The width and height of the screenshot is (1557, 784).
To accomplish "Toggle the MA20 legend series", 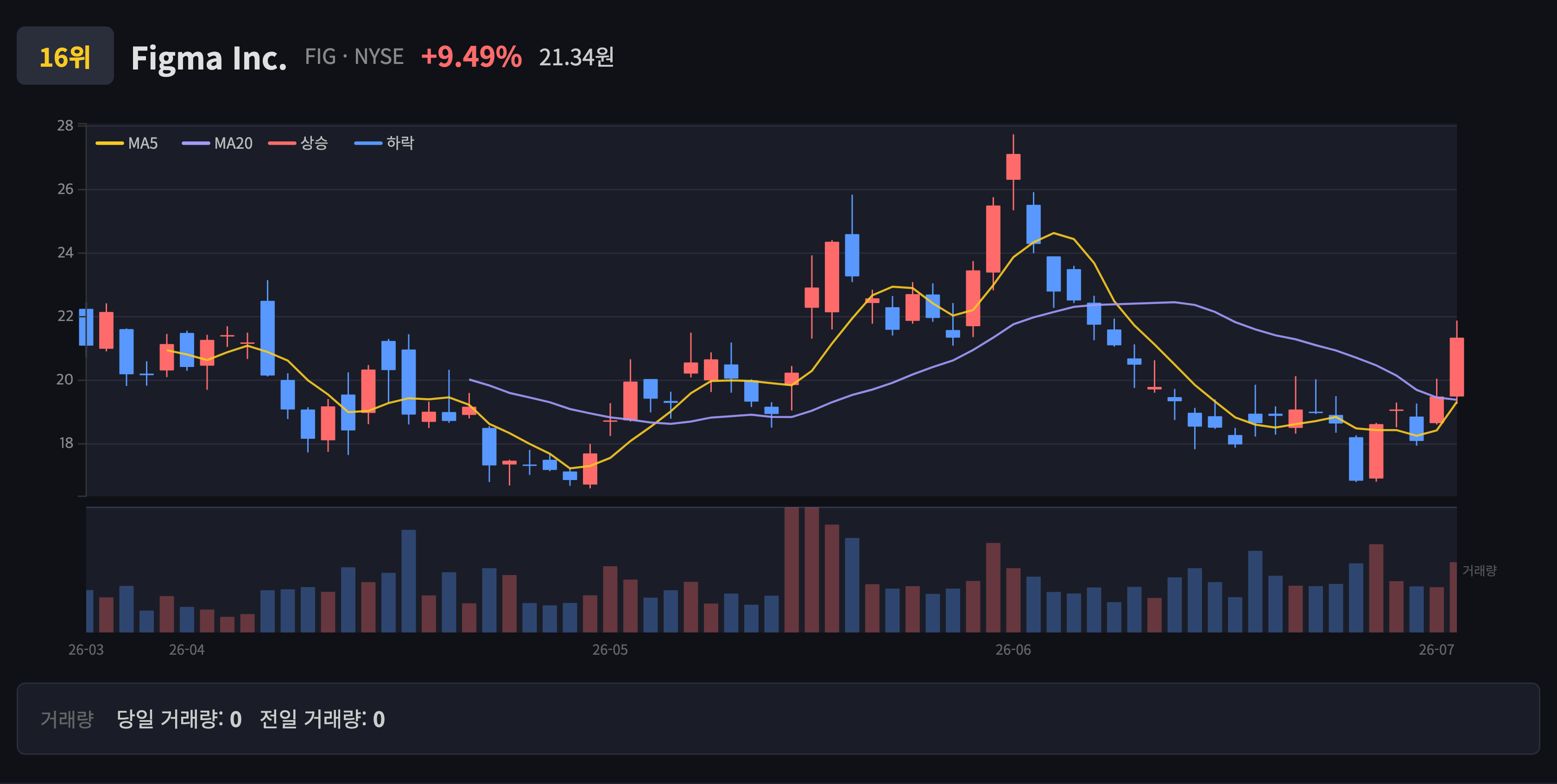I will pos(217,143).
